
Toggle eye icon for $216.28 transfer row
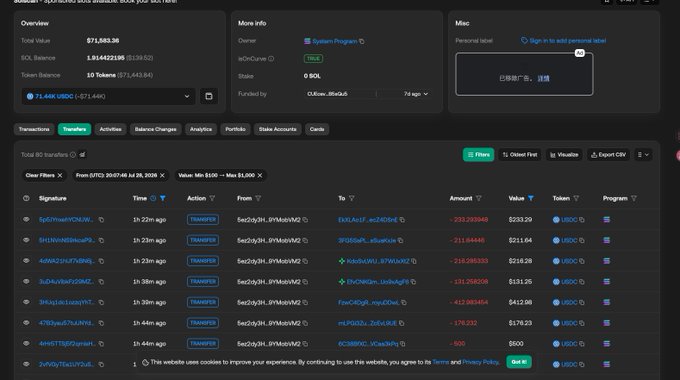pyautogui.click(x=26, y=261)
